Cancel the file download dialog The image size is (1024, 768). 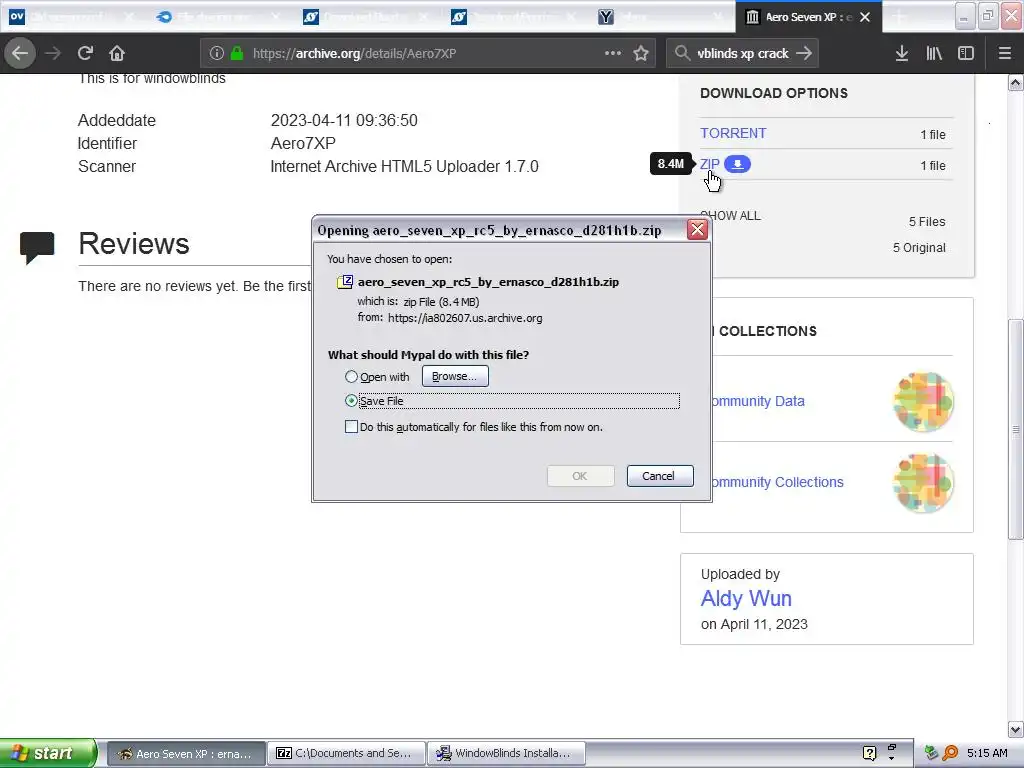660,476
